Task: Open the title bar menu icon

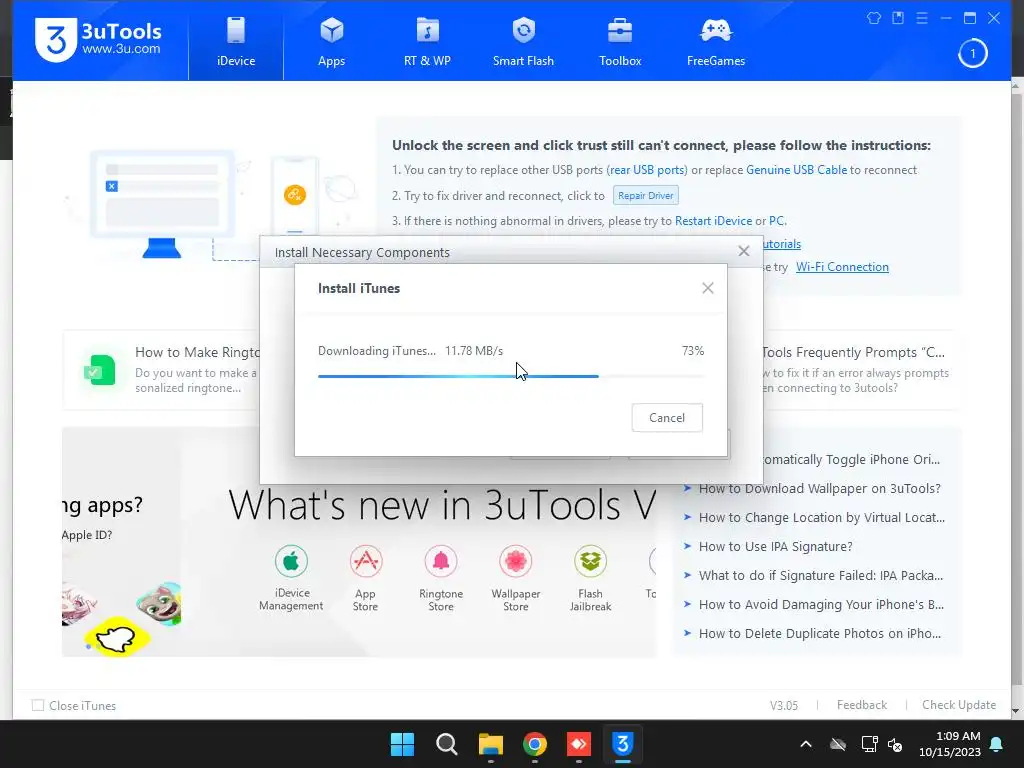Action: coord(921,18)
